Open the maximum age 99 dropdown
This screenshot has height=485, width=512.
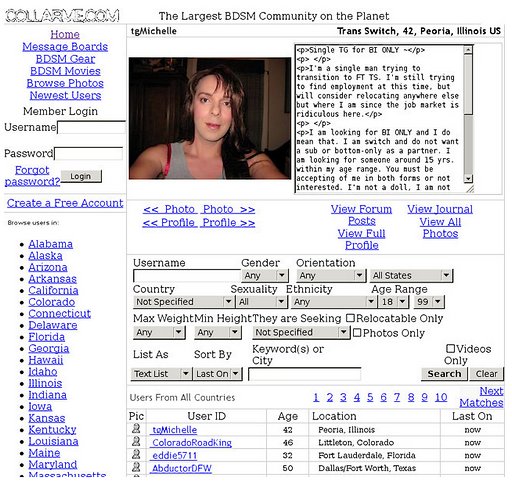[x=429, y=302]
